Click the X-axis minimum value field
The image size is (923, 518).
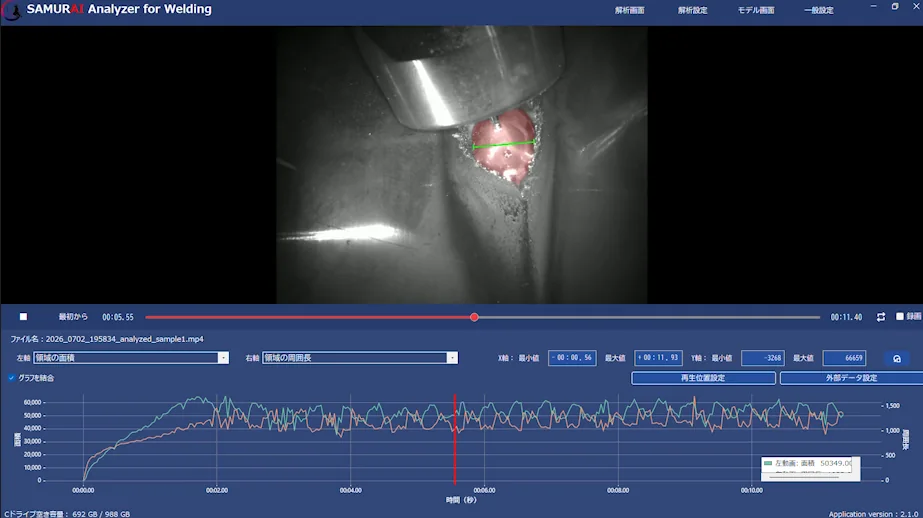click(572, 358)
